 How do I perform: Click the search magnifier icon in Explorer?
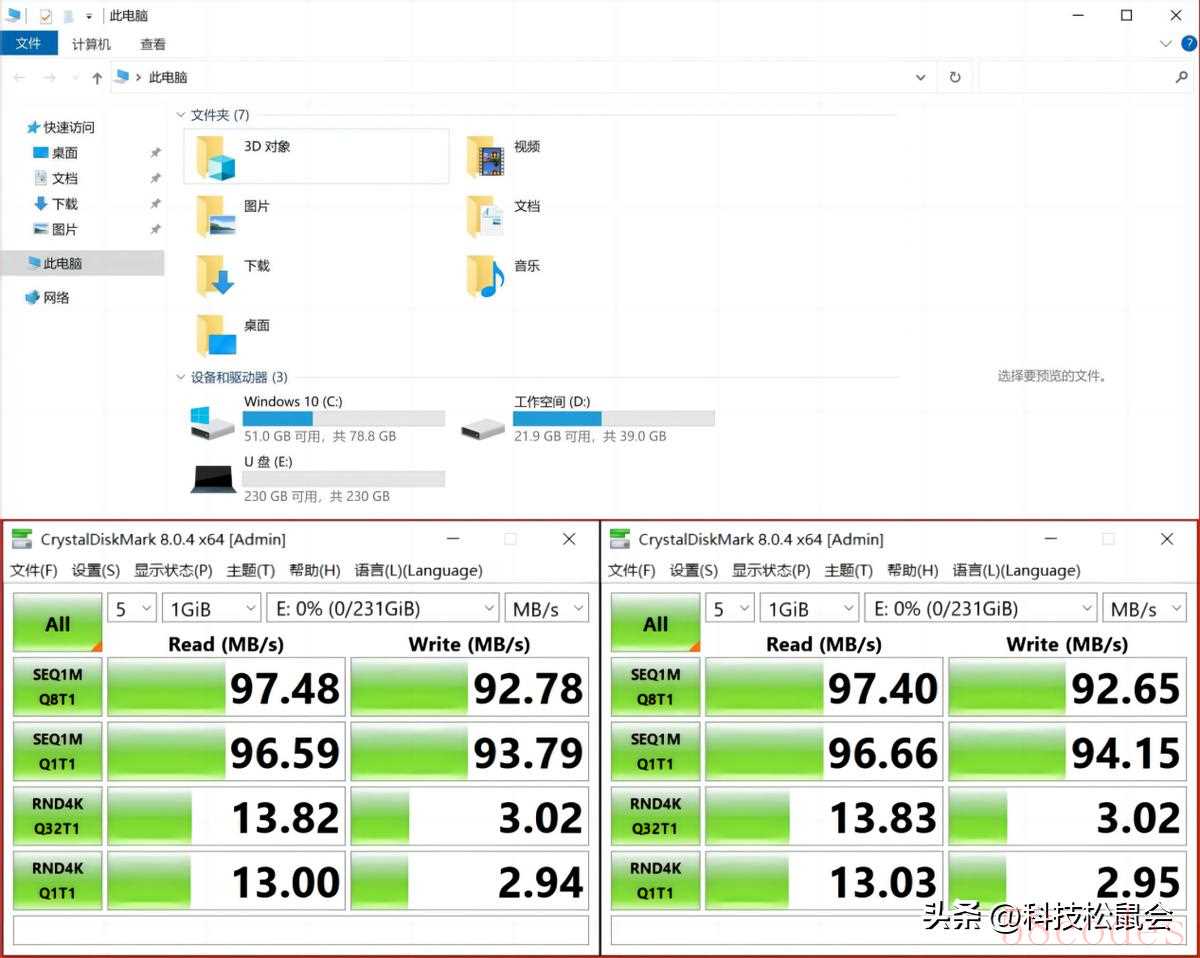click(x=1181, y=77)
